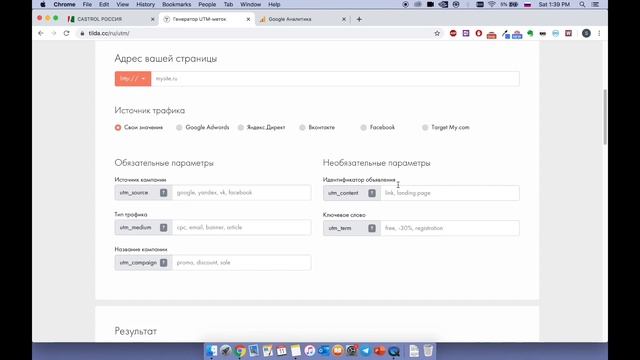The image size is (640, 360).
Task: Click the 'Обязательные параметры' heading
Action: click(x=164, y=163)
